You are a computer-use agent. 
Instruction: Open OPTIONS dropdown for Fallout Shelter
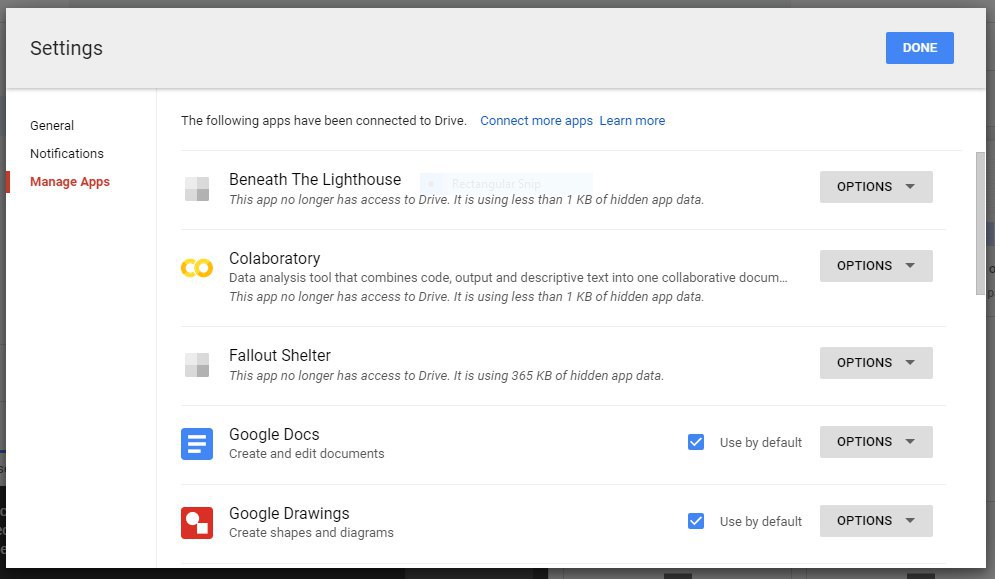point(876,363)
